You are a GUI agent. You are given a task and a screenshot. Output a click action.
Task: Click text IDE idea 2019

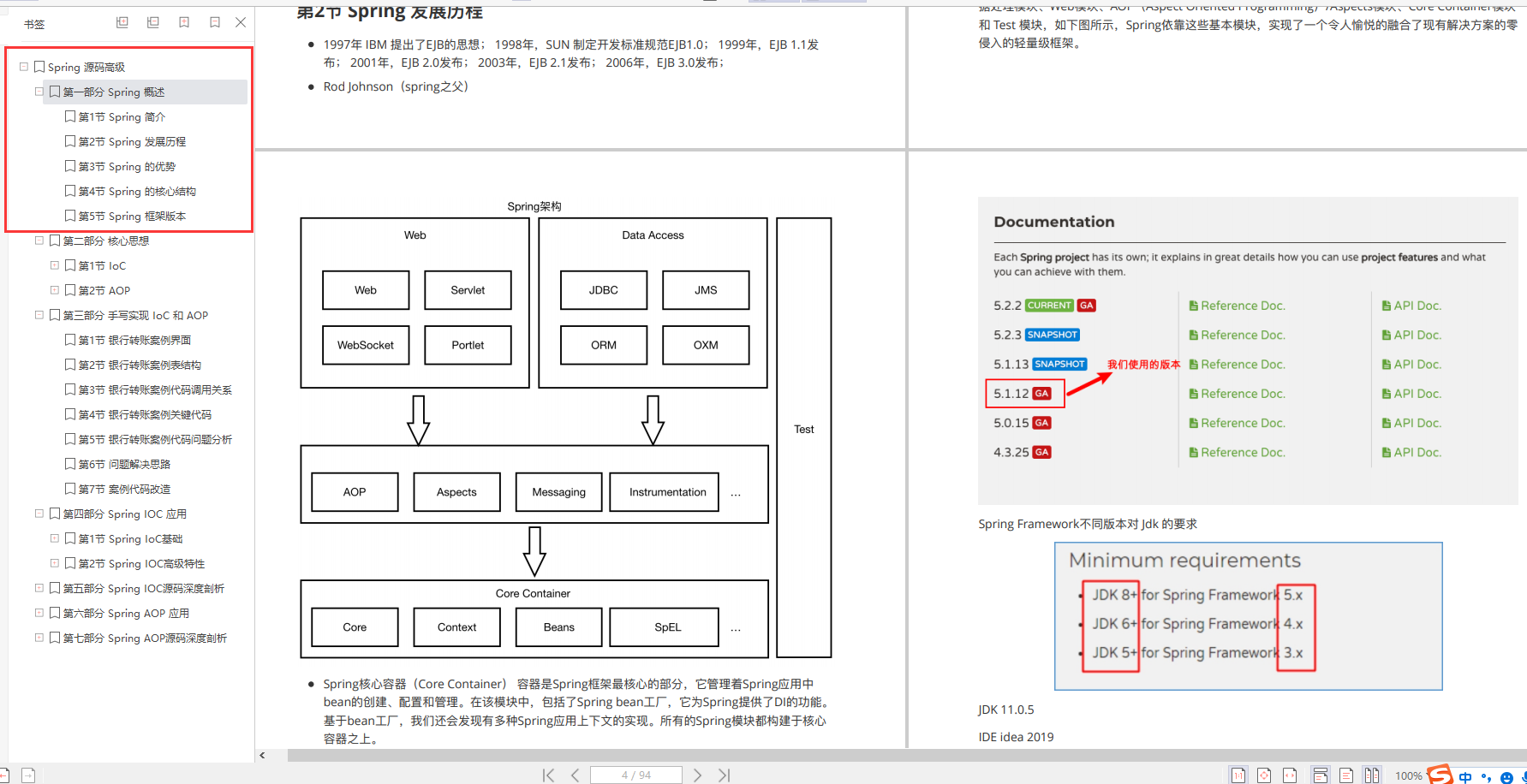(1016, 737)
